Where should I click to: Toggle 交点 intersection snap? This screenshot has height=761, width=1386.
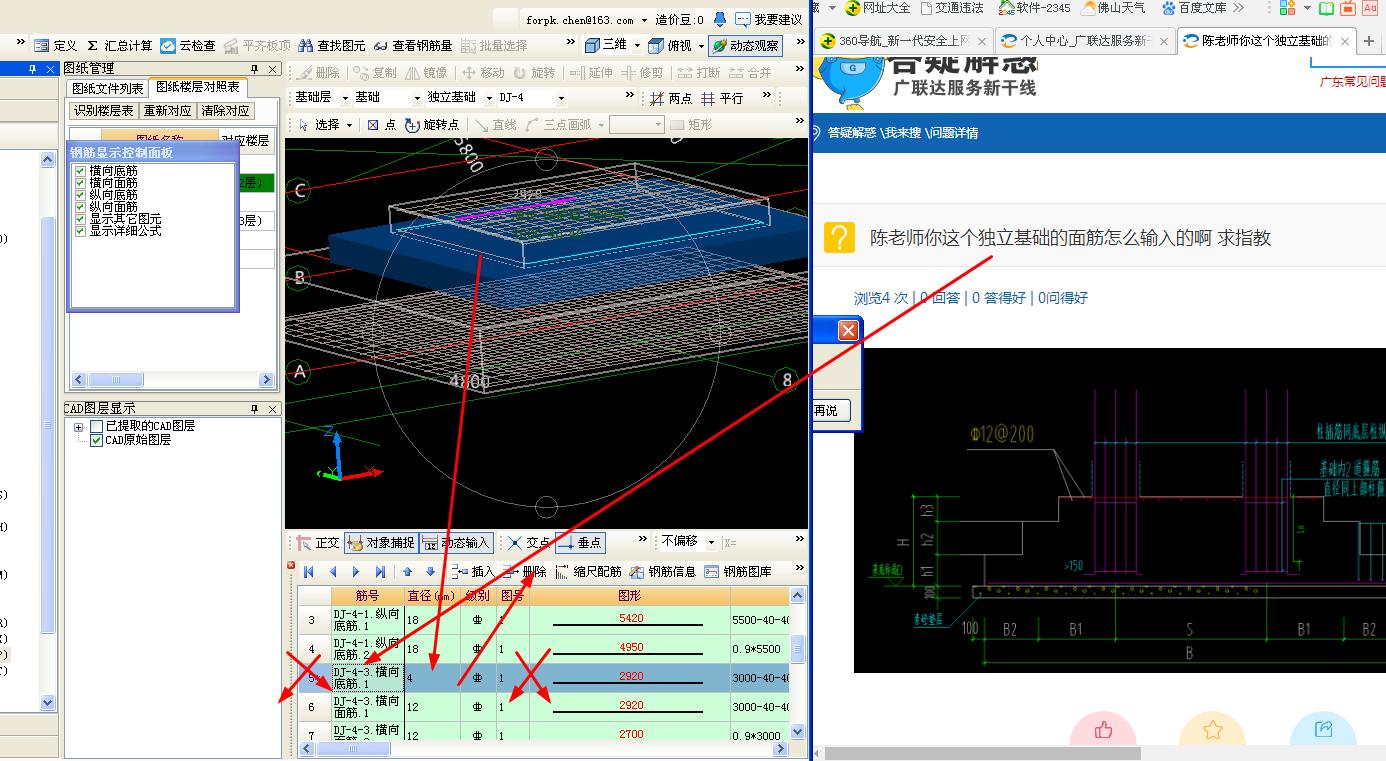(529, 543)
